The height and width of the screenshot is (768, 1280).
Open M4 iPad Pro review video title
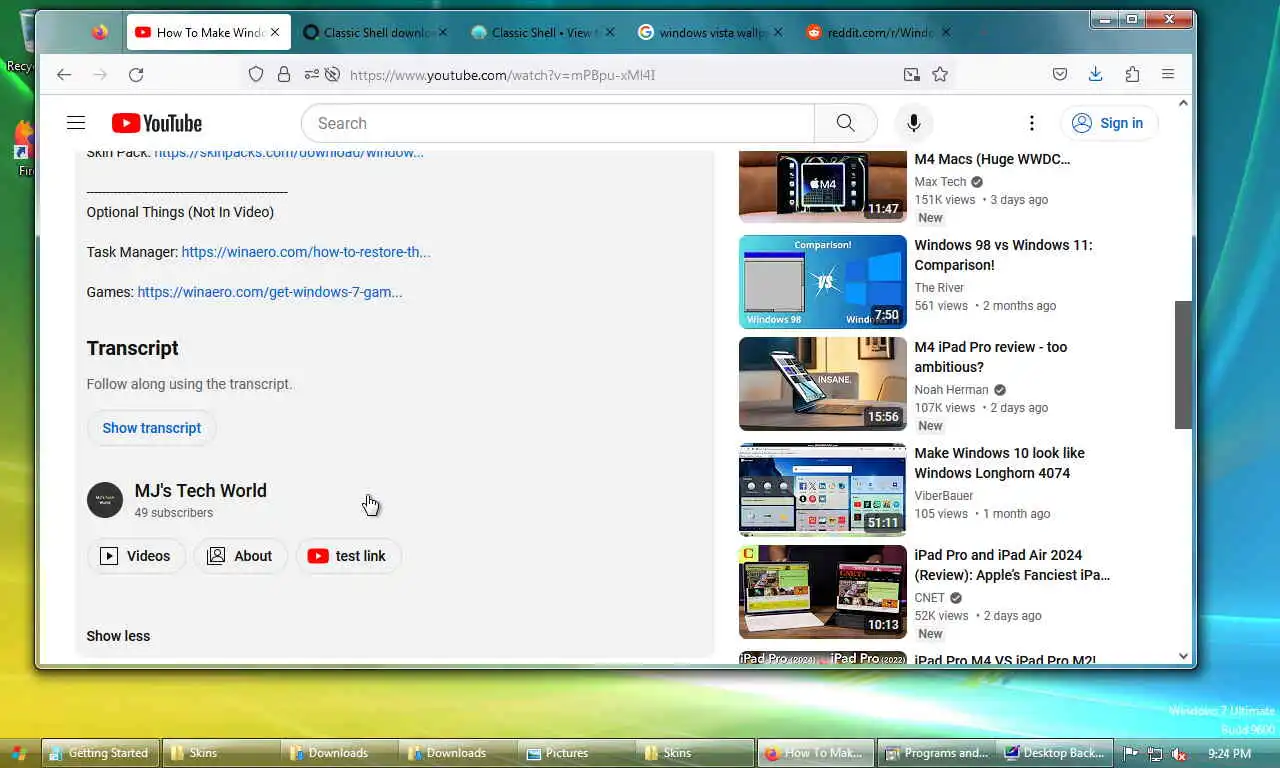(991, 357)
